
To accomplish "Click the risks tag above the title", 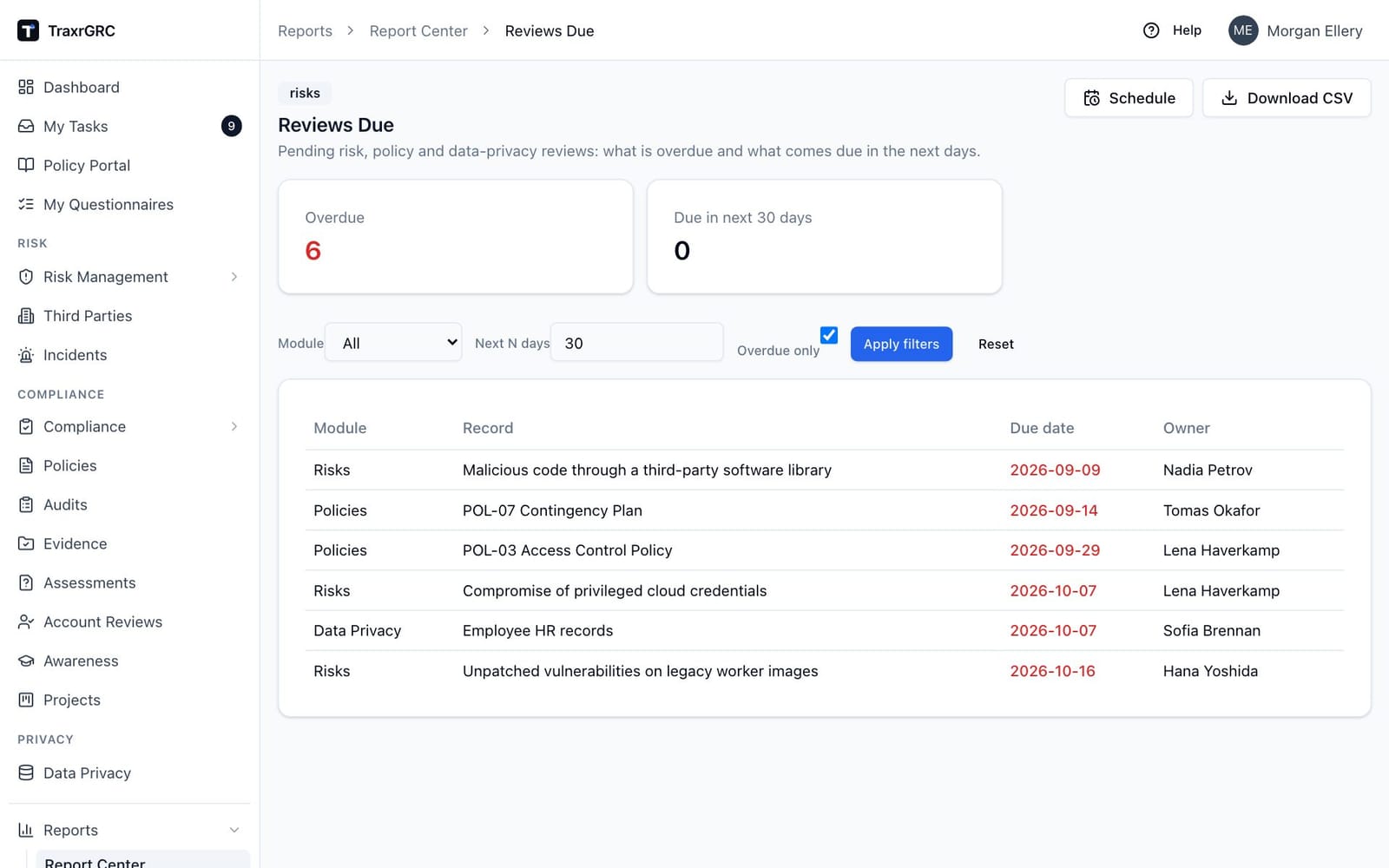I will coord(305,93).
